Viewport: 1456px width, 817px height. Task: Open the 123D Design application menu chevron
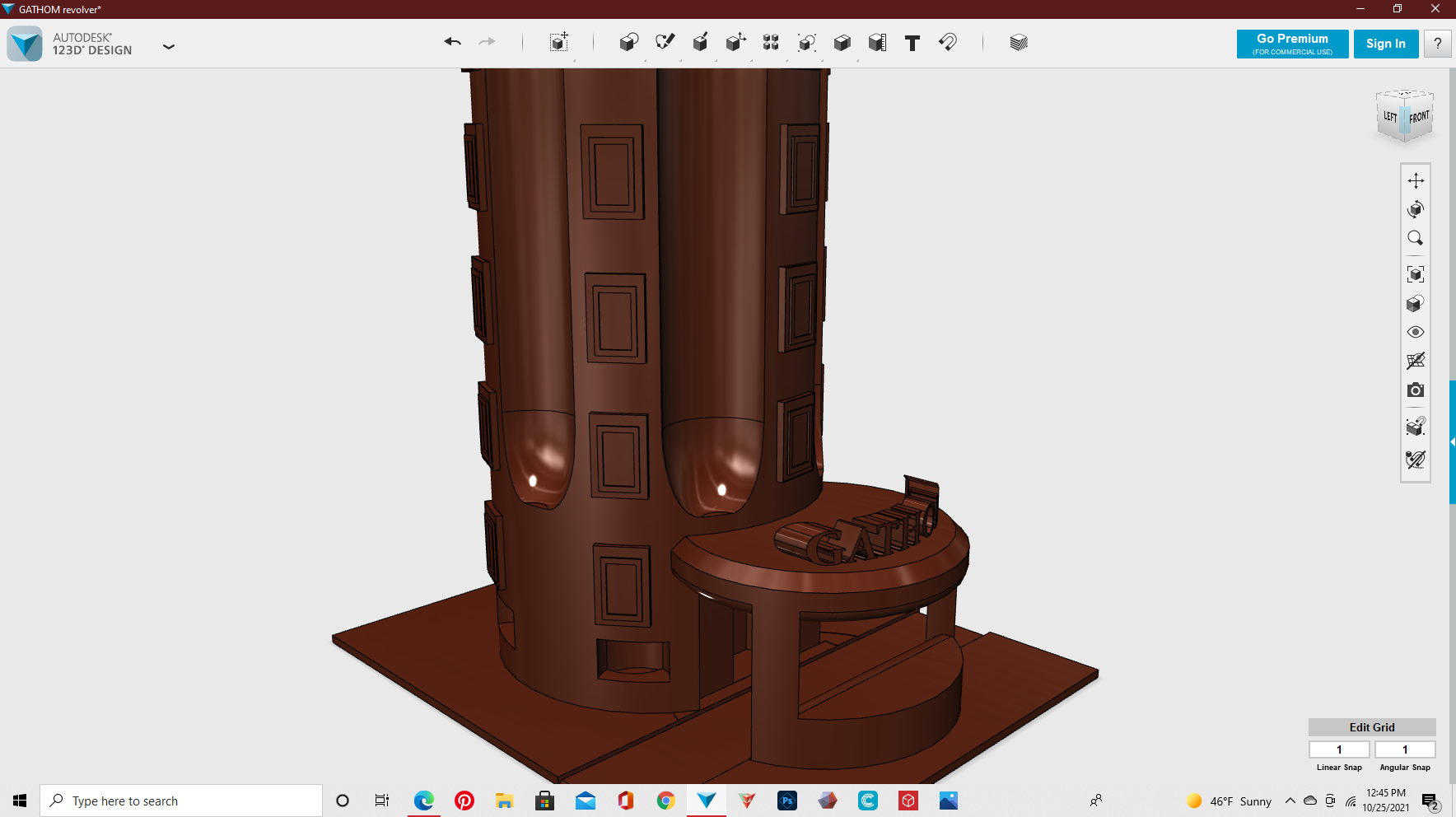[169, 47]
